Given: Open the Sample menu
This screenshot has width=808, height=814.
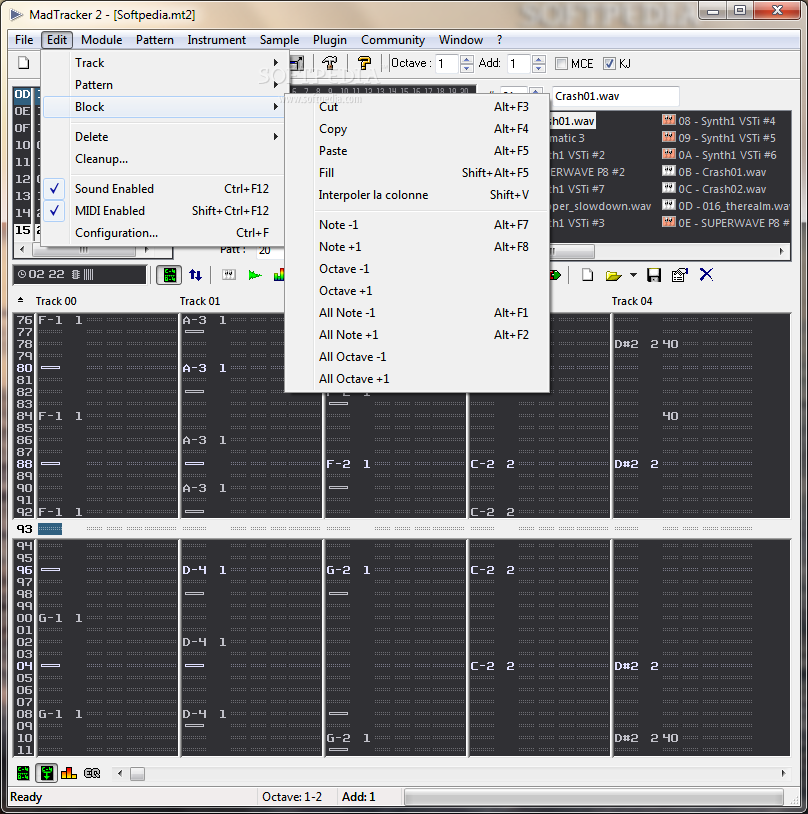Looking at the screenshot, I should [279, 40].
